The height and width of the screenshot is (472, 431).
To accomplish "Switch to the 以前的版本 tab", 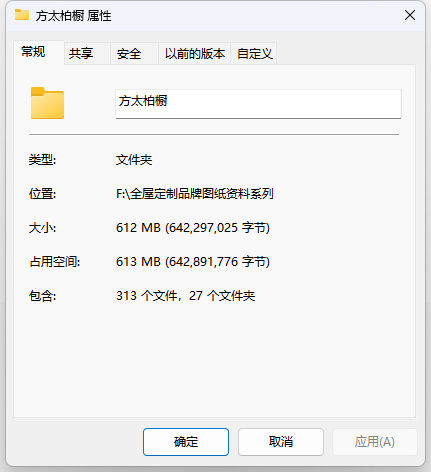I will (195, 53).
